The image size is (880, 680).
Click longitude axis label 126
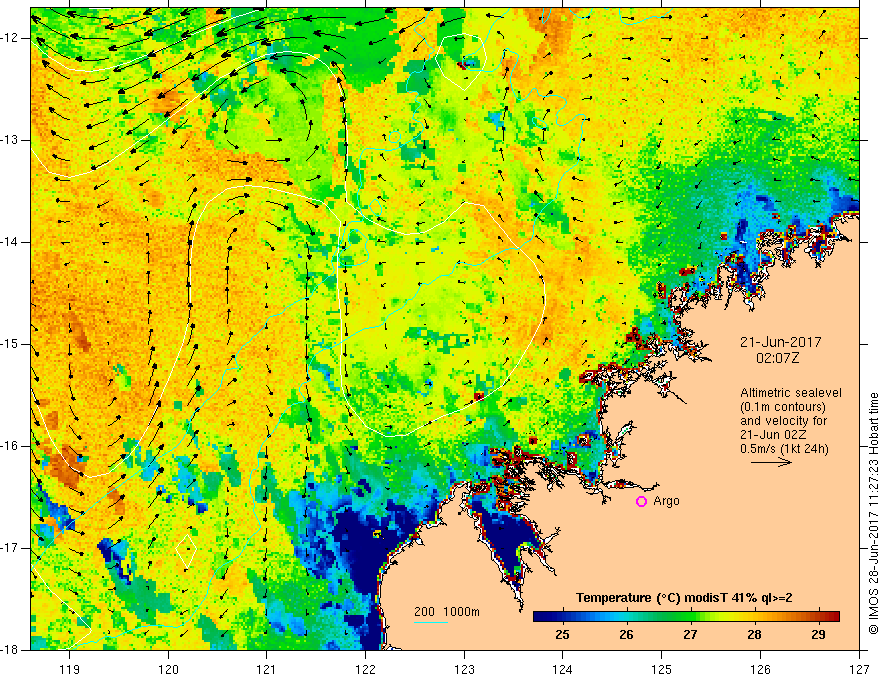(x=760, y=669)
